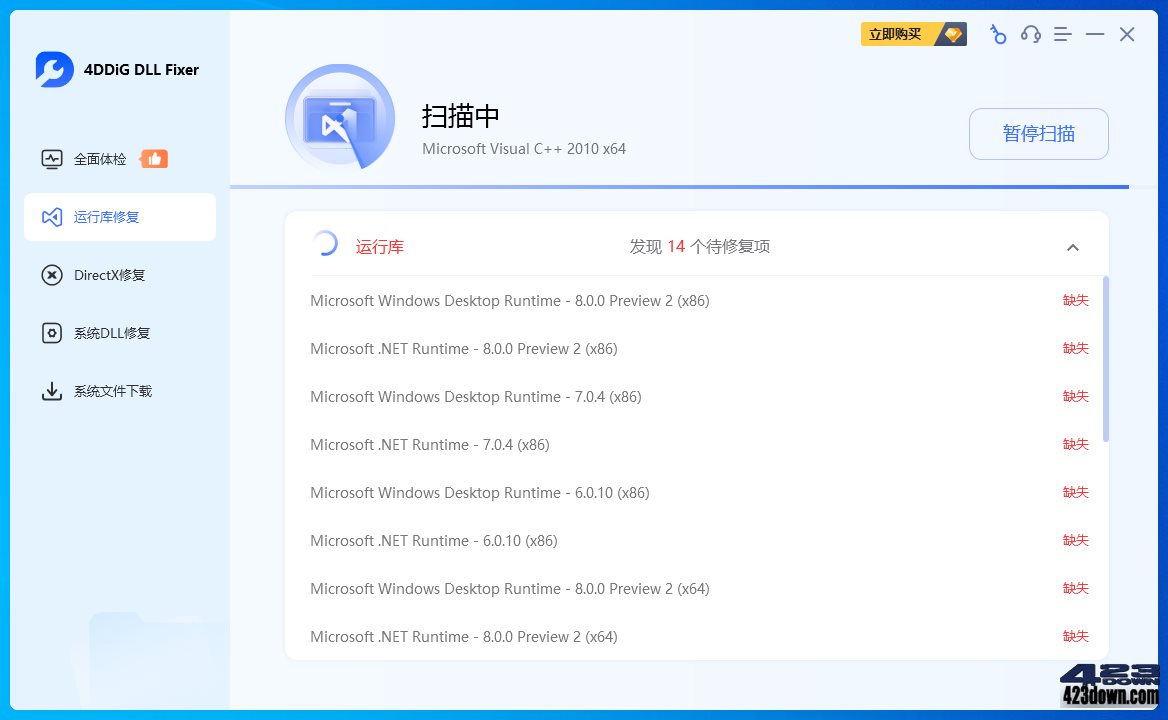Click the diamond icon on 立即购买

pos(952,34)
